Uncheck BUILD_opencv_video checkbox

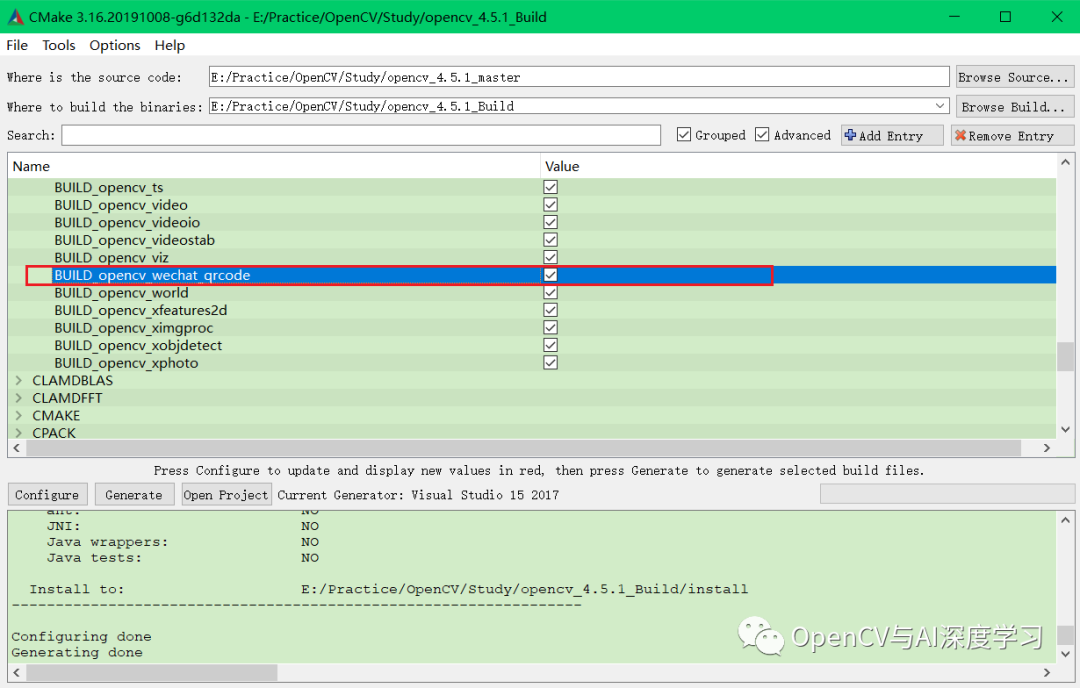tap(550, 205)
